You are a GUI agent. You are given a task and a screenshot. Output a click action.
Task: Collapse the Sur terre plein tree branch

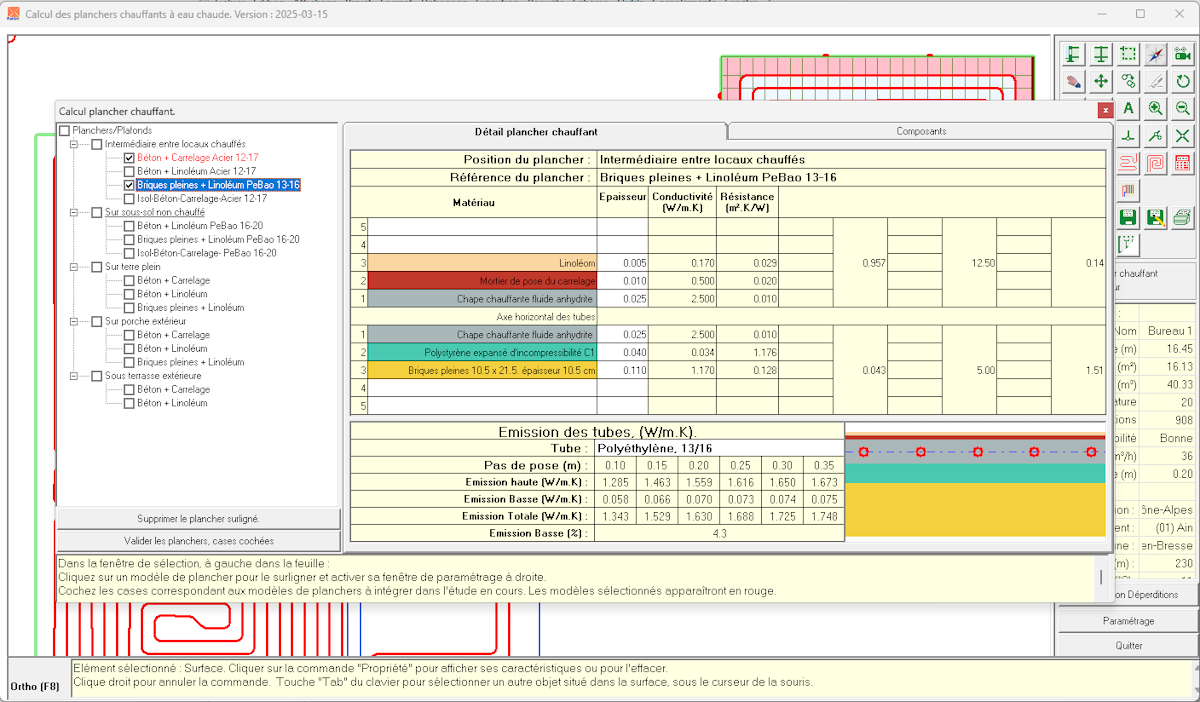coord(74,267)
